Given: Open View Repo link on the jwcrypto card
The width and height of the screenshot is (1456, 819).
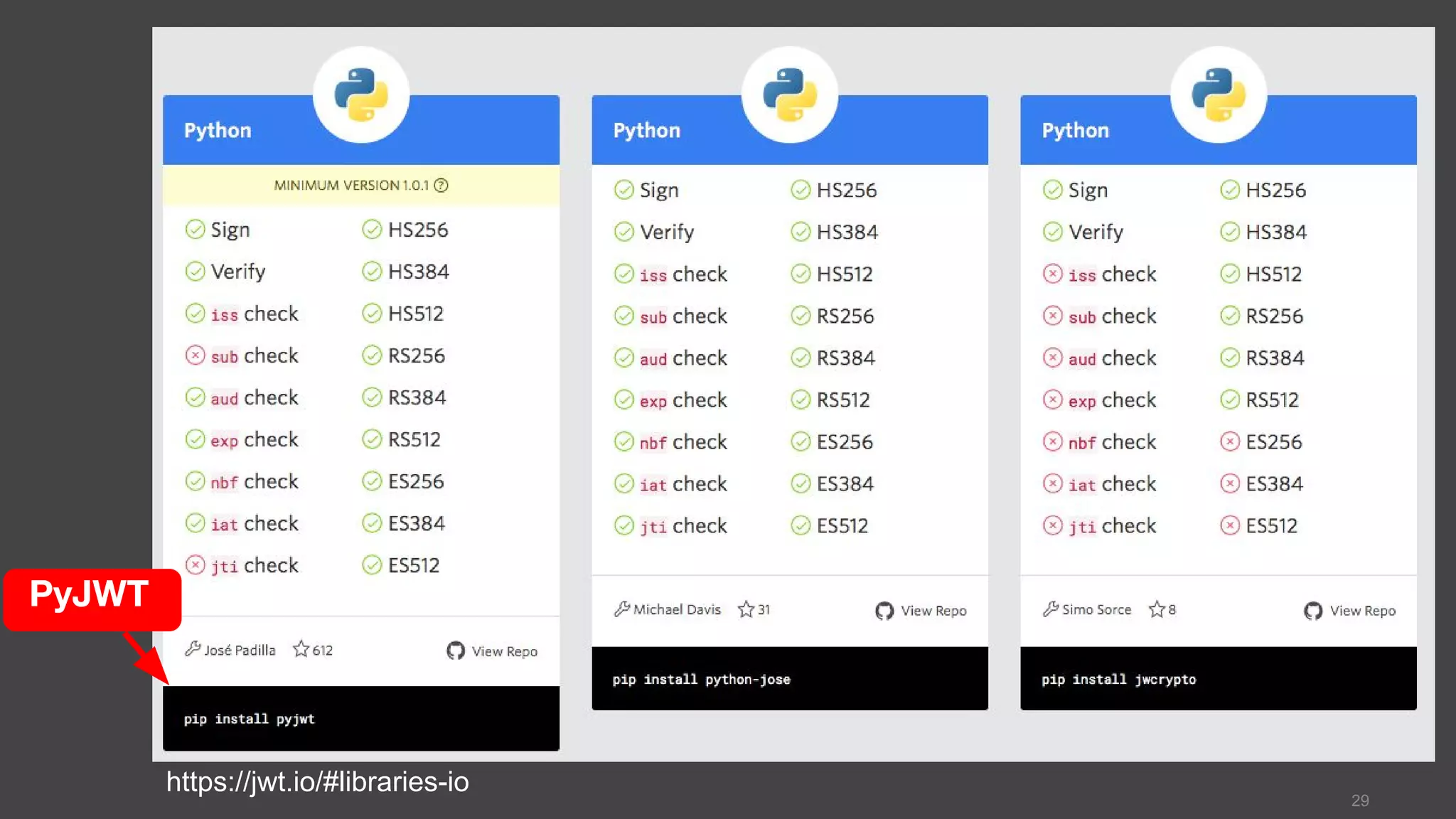Looking at the screenshot, I should (x=1361, y=611).
